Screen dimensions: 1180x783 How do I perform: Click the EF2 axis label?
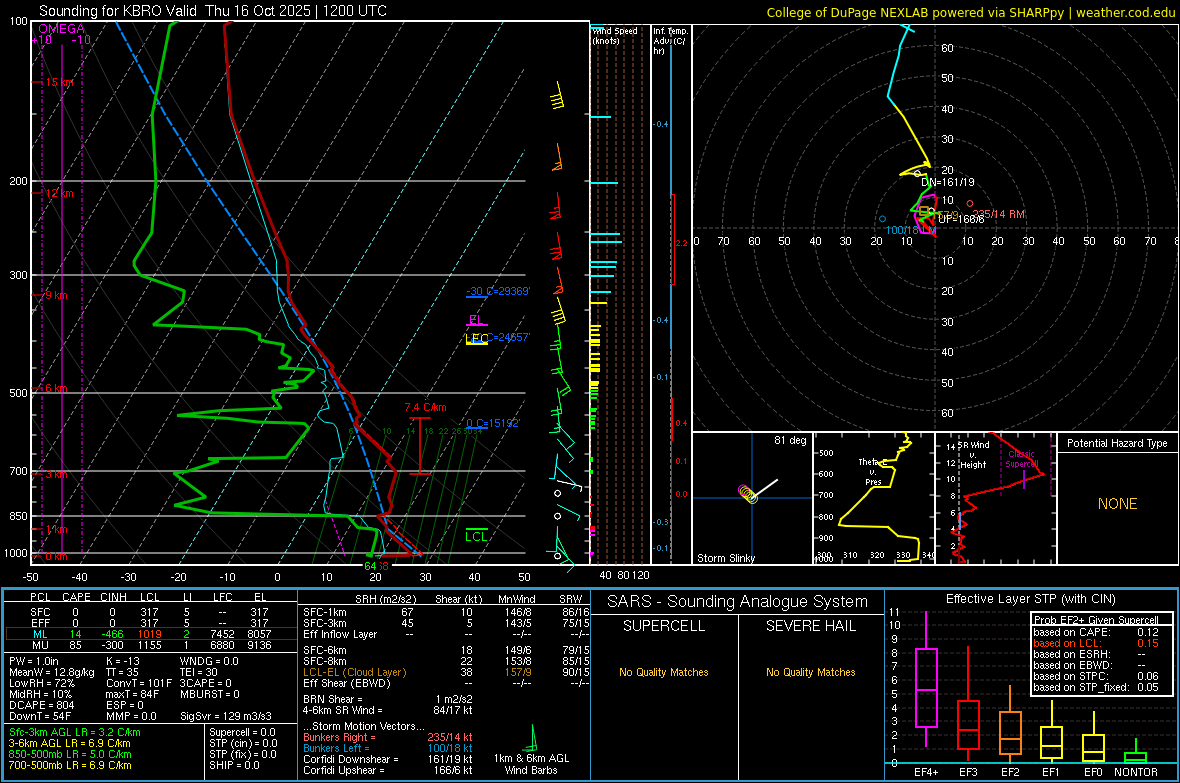click(1010, 772)
